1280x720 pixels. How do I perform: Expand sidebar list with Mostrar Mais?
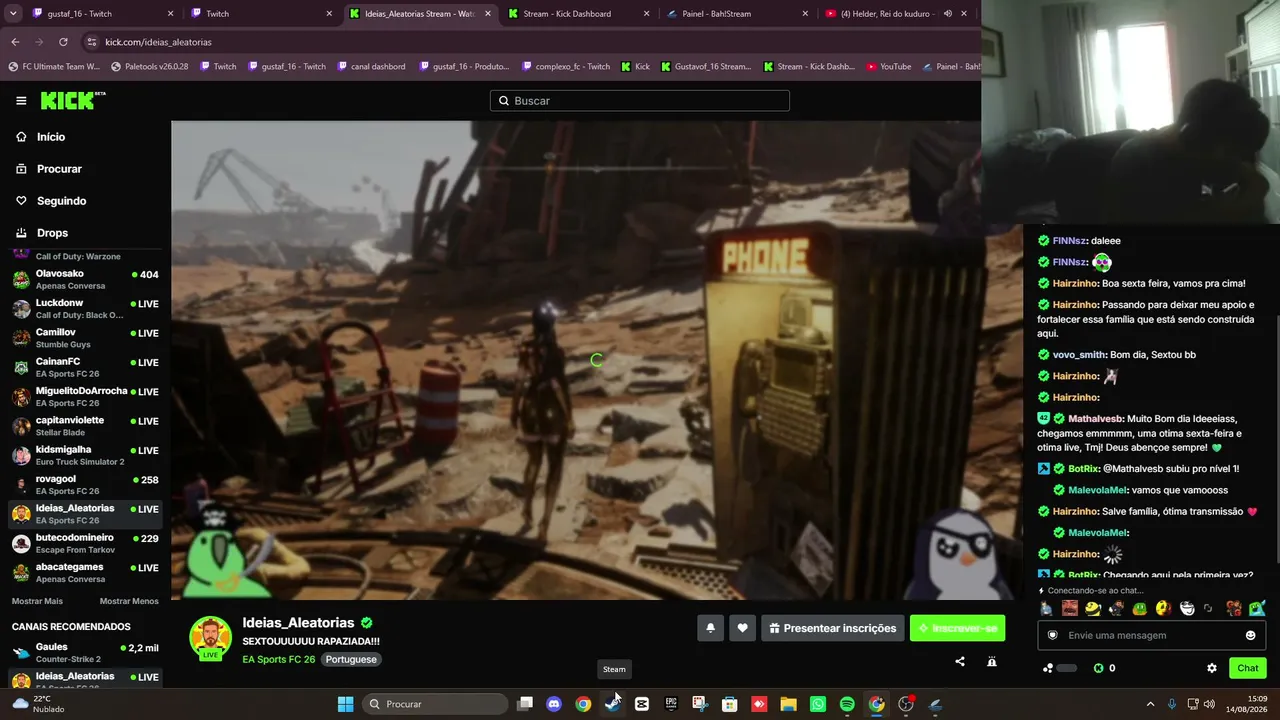pos(37,601)
